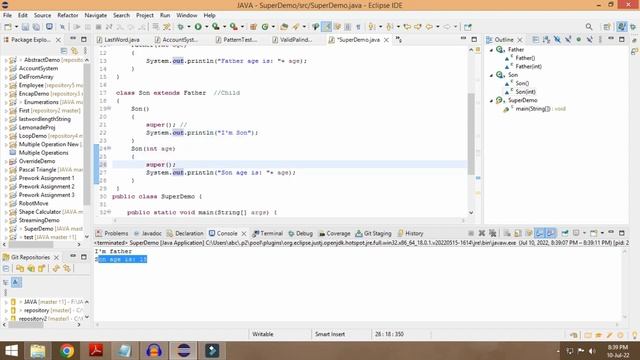Click the Save All toolbar icon
This screenshot has height=360, width=640.
pos(36,27)
